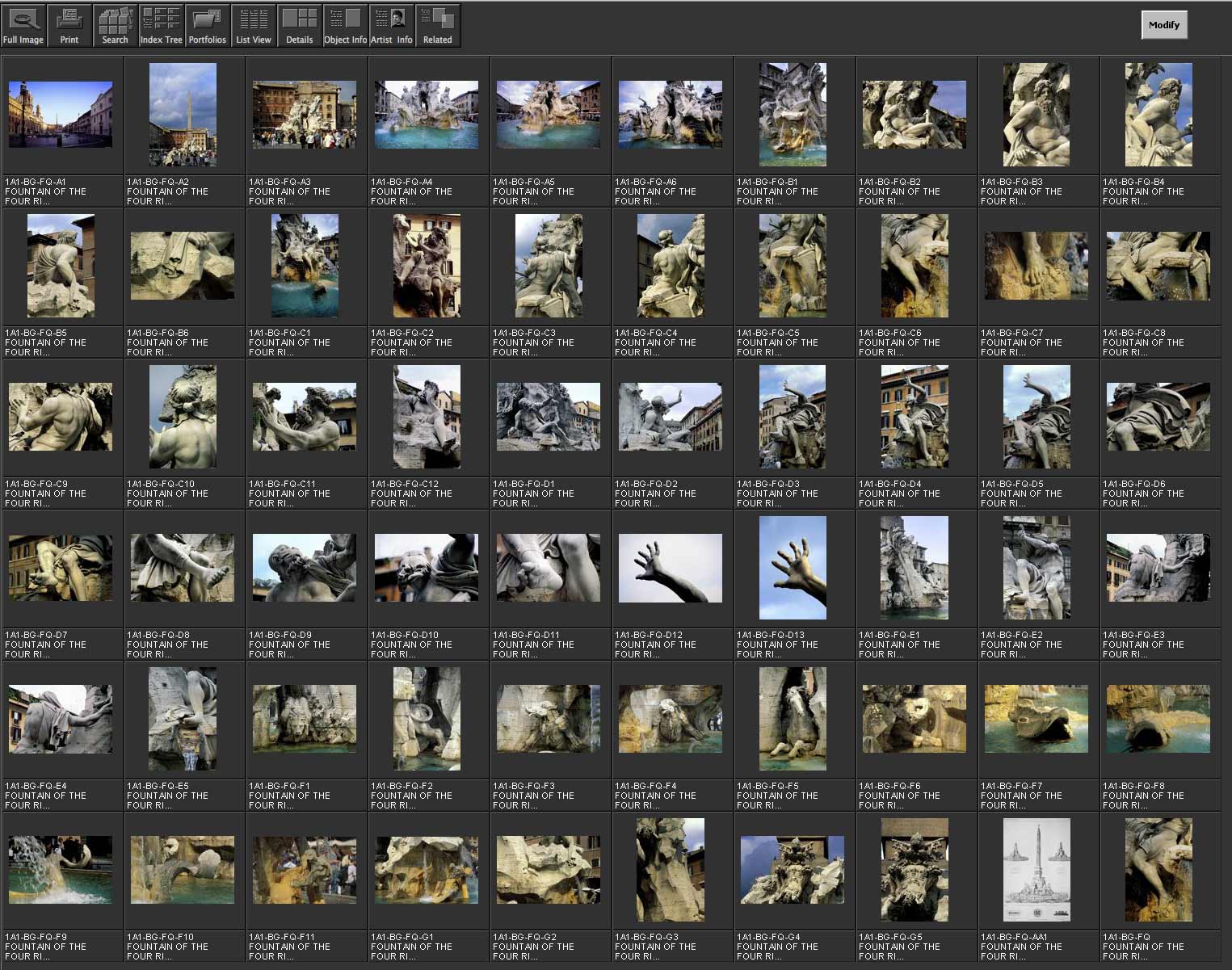Click the Print toolbar icon
This screenshot has width=1232, height=970.
coord(69,26)
